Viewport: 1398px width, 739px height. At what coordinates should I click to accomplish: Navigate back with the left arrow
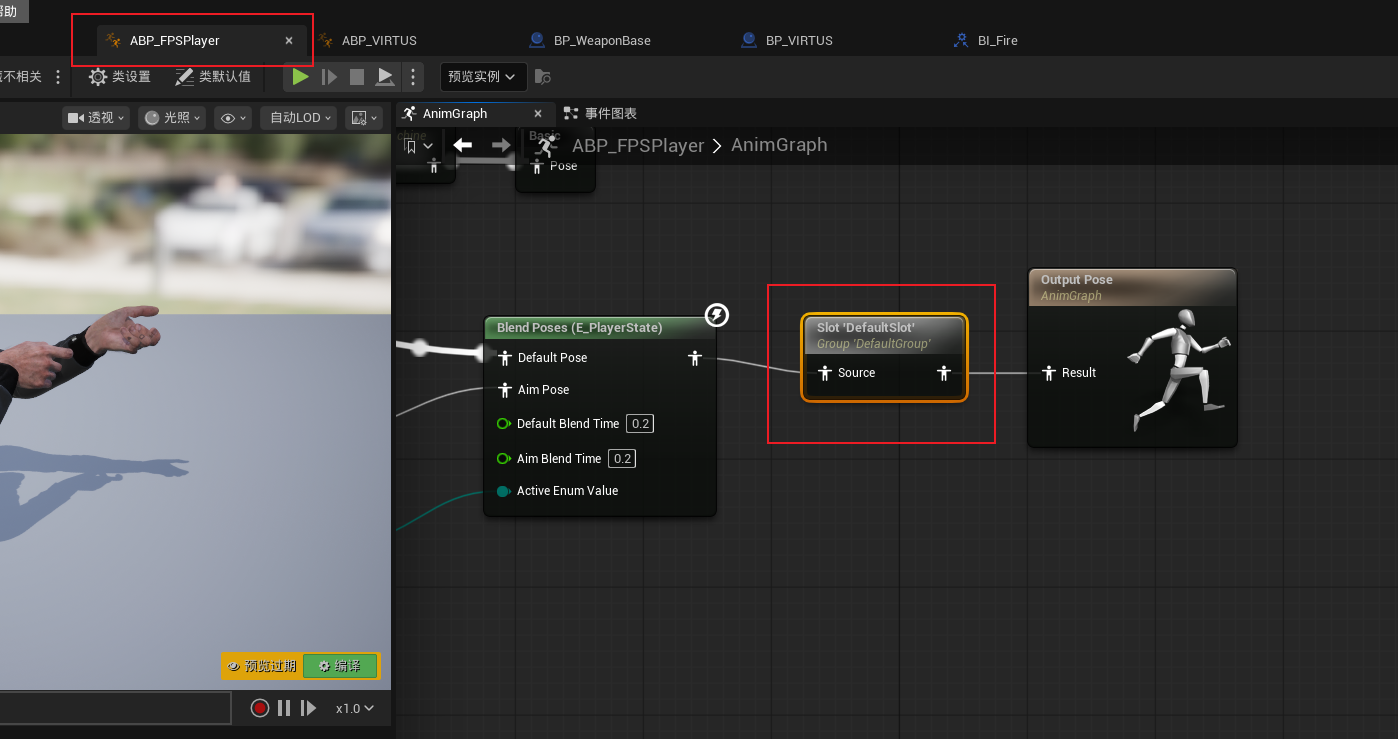click(462, 145)
